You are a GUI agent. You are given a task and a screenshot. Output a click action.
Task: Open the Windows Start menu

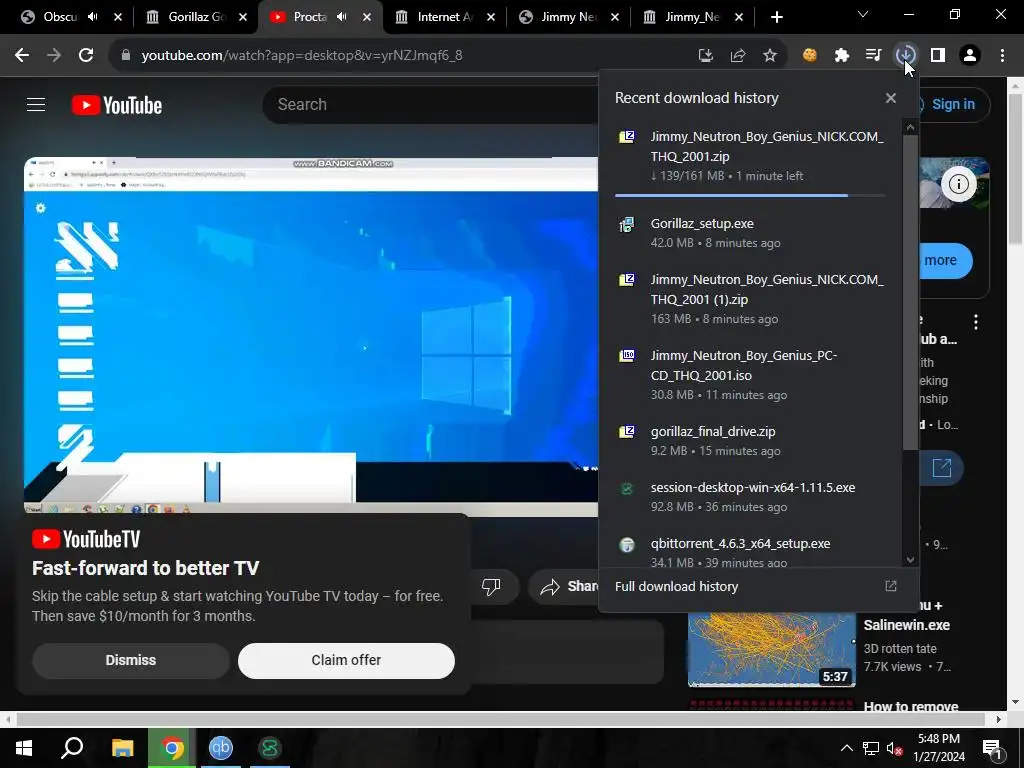[x=24, y=748]
